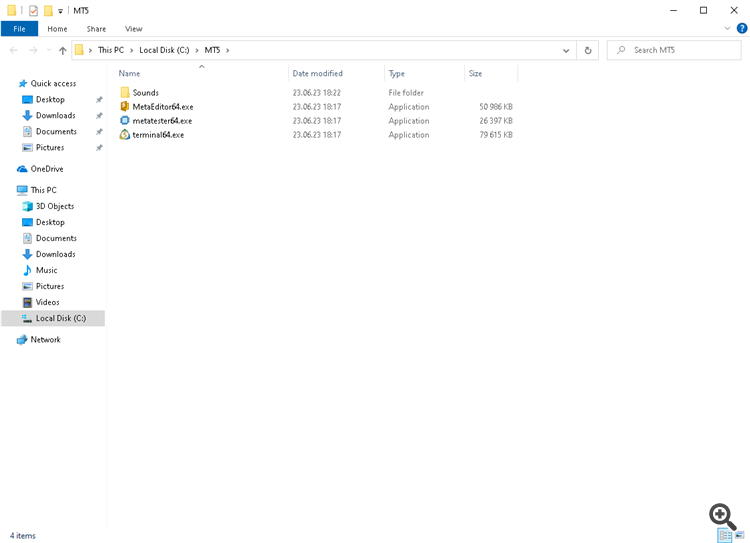Open Pictures under Quick access

(x=50, y=147)
